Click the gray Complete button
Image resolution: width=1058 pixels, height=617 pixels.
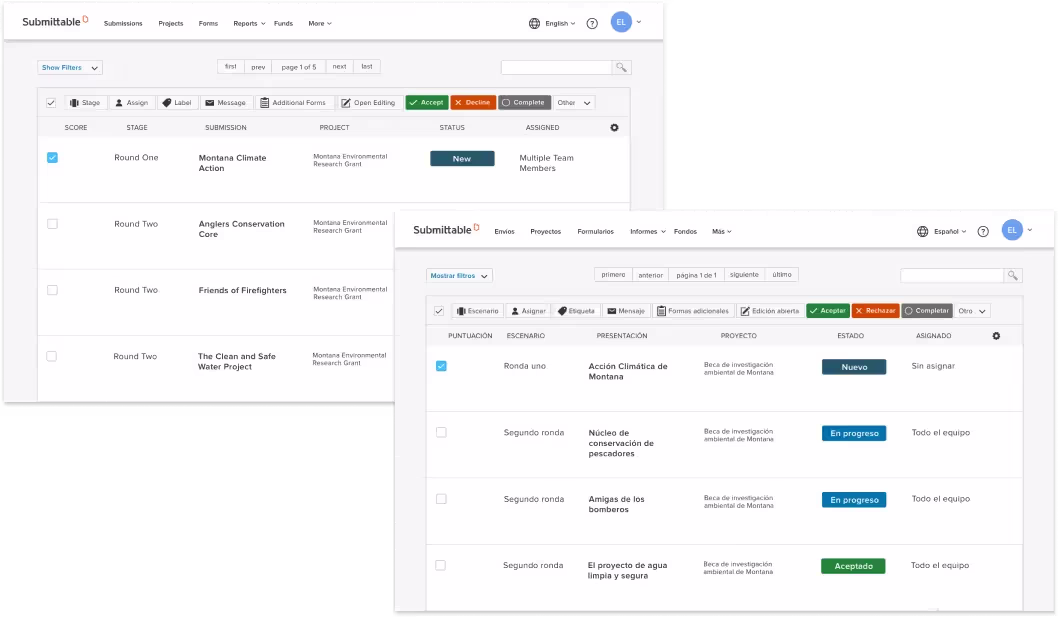pyautogui.click(x=524, y=103)
